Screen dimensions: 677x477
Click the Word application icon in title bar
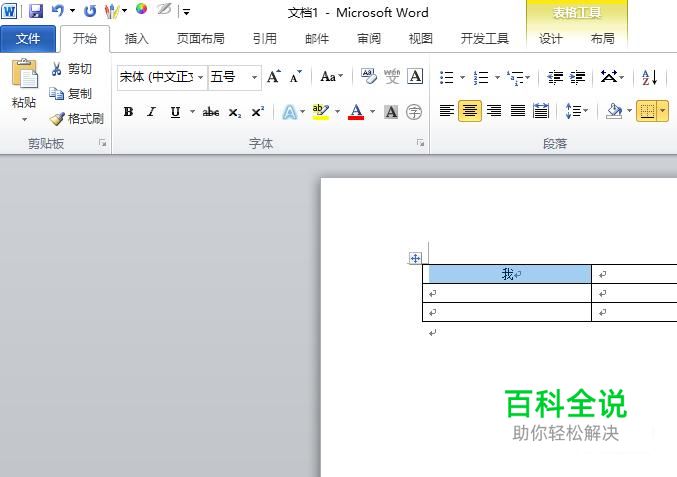click(x=9, y=11)
